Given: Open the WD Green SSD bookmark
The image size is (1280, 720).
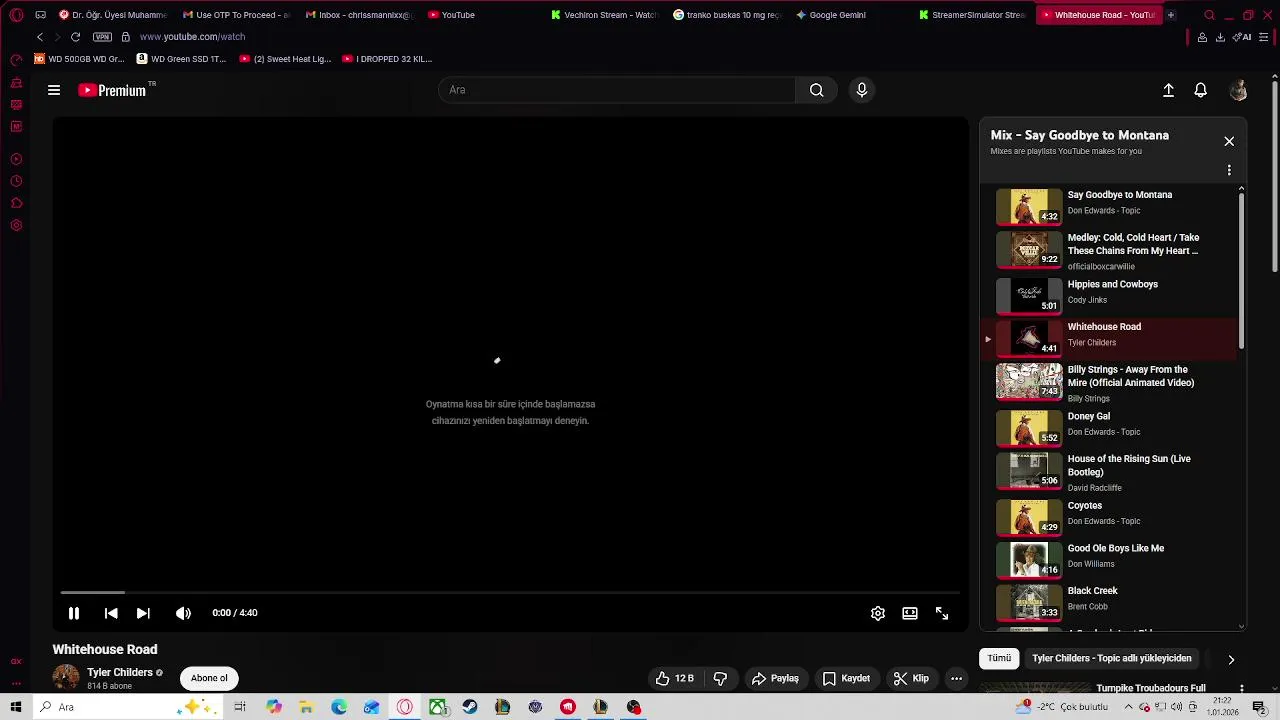Looking at the screenshot, I should 181,59.
